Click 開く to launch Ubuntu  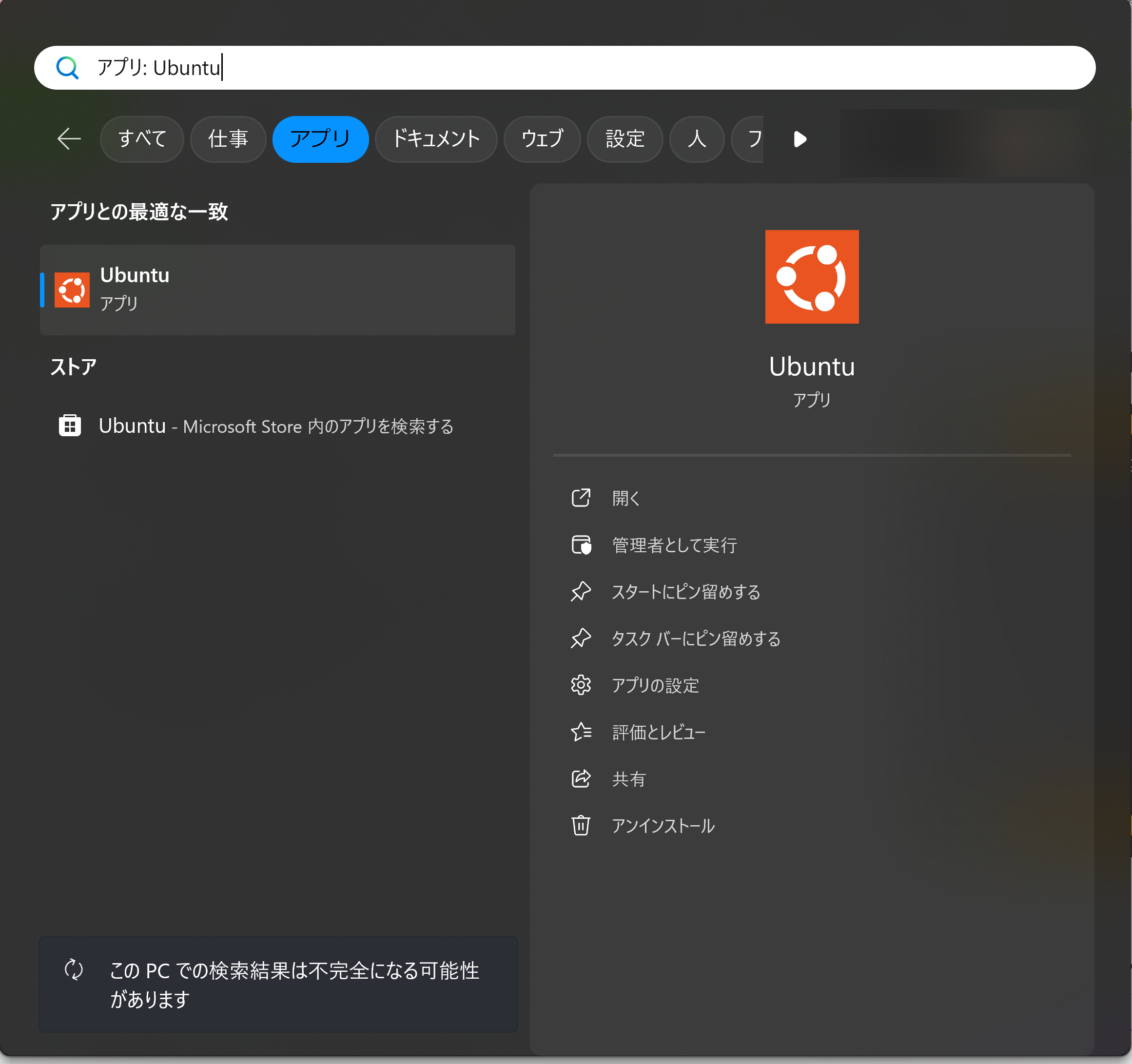point(625,498)
